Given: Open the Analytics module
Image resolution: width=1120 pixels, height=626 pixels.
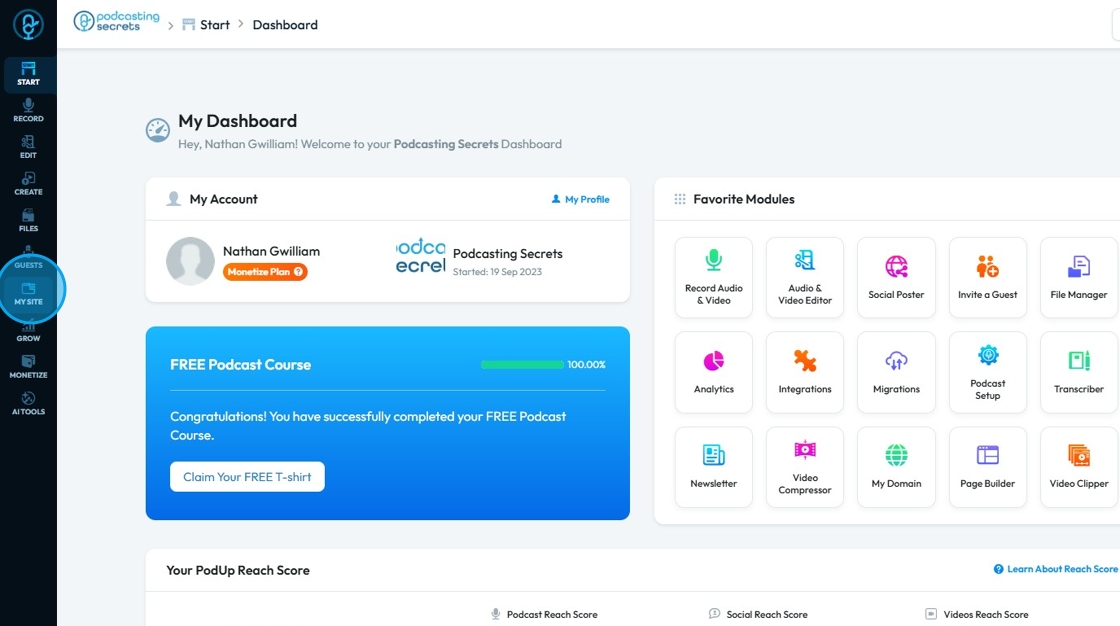Looking at the screenshot, I should click(x=714, y=372).
